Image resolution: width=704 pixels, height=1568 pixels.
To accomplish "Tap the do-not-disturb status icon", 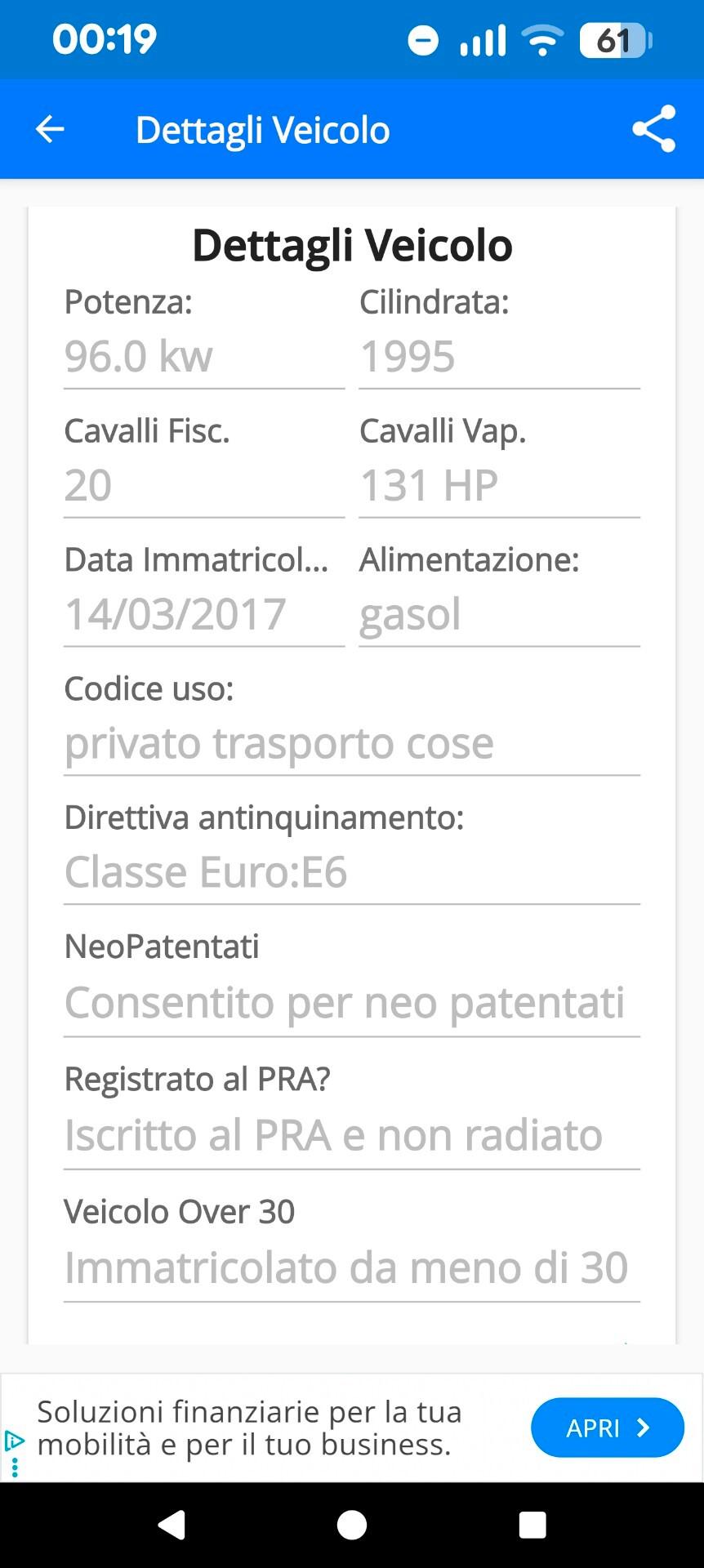I will click(423, 40).
